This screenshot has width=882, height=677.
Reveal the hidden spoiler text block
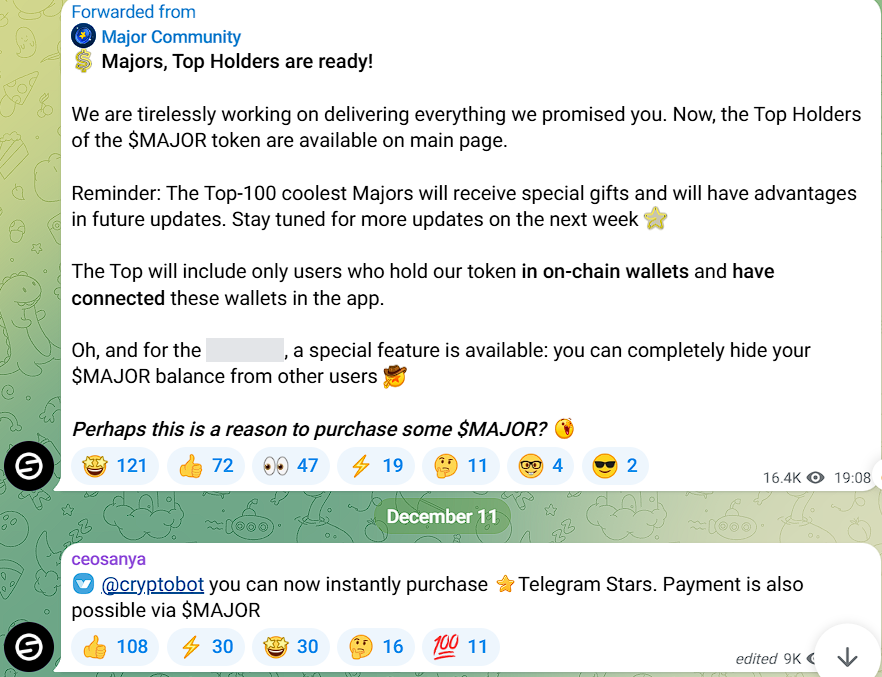(x=245, y=350)
